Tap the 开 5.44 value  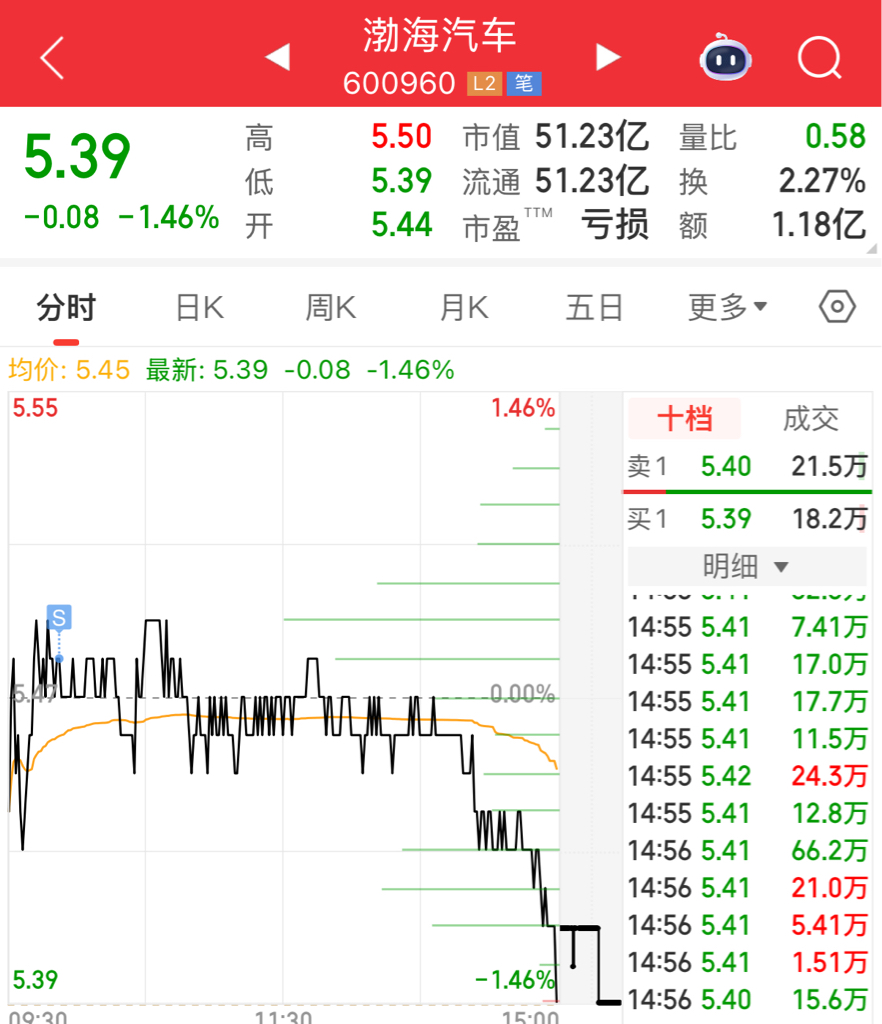pyautogui.click(x=402, y=225)
